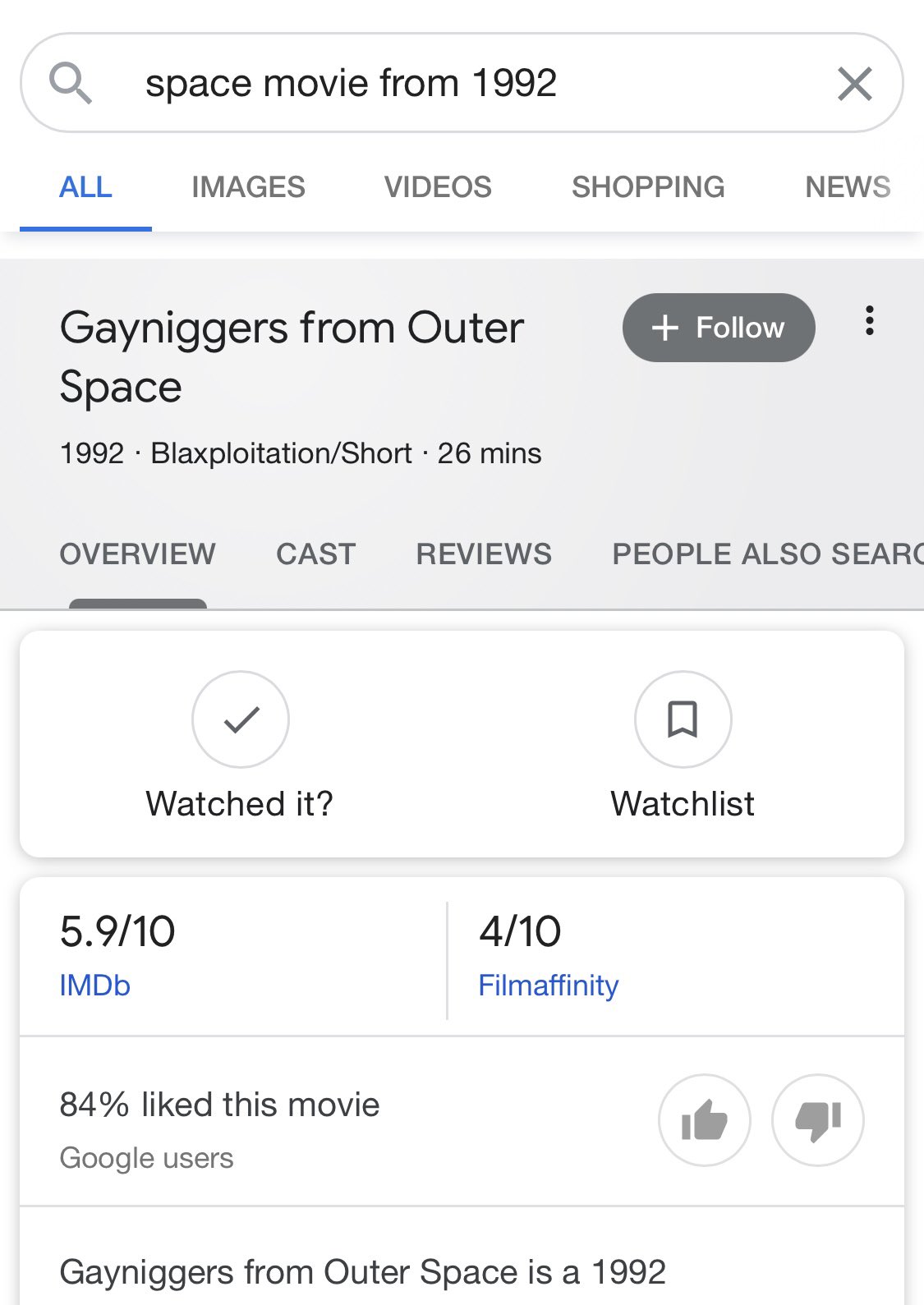Click the Follow button
This screenshot has width=924, height=1305.
pyautogui.click(x=719, y=328)
